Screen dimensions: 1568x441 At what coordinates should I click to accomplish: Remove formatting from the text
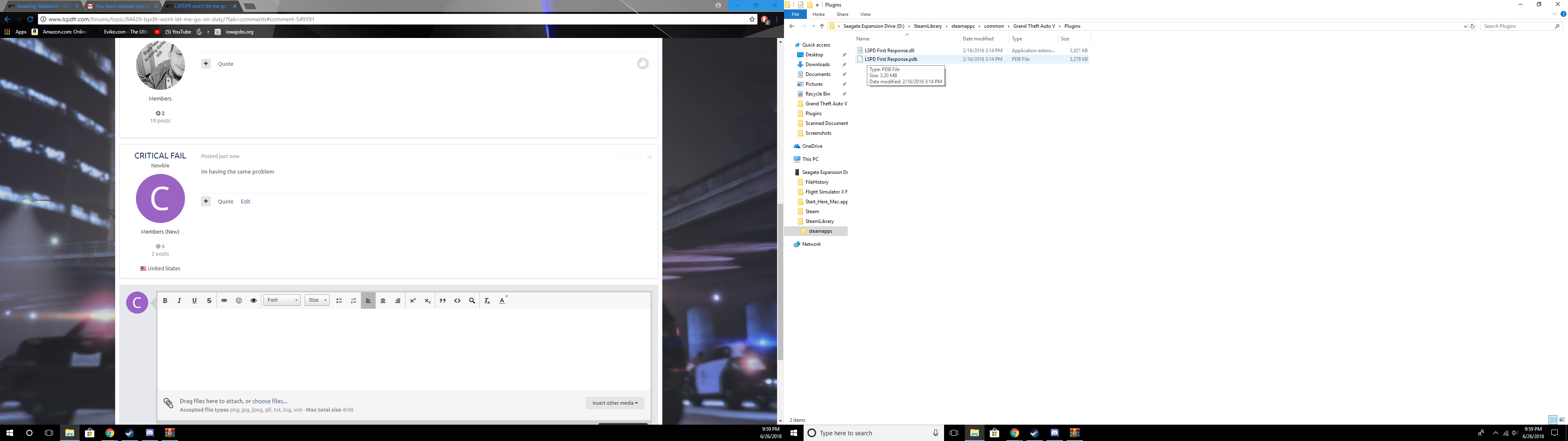[487, 300]
